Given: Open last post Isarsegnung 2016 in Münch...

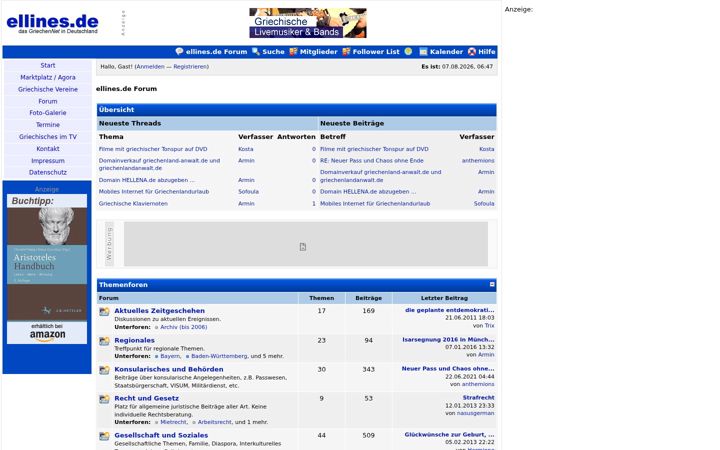Looking at the screenshot, I should pos(448,339).
